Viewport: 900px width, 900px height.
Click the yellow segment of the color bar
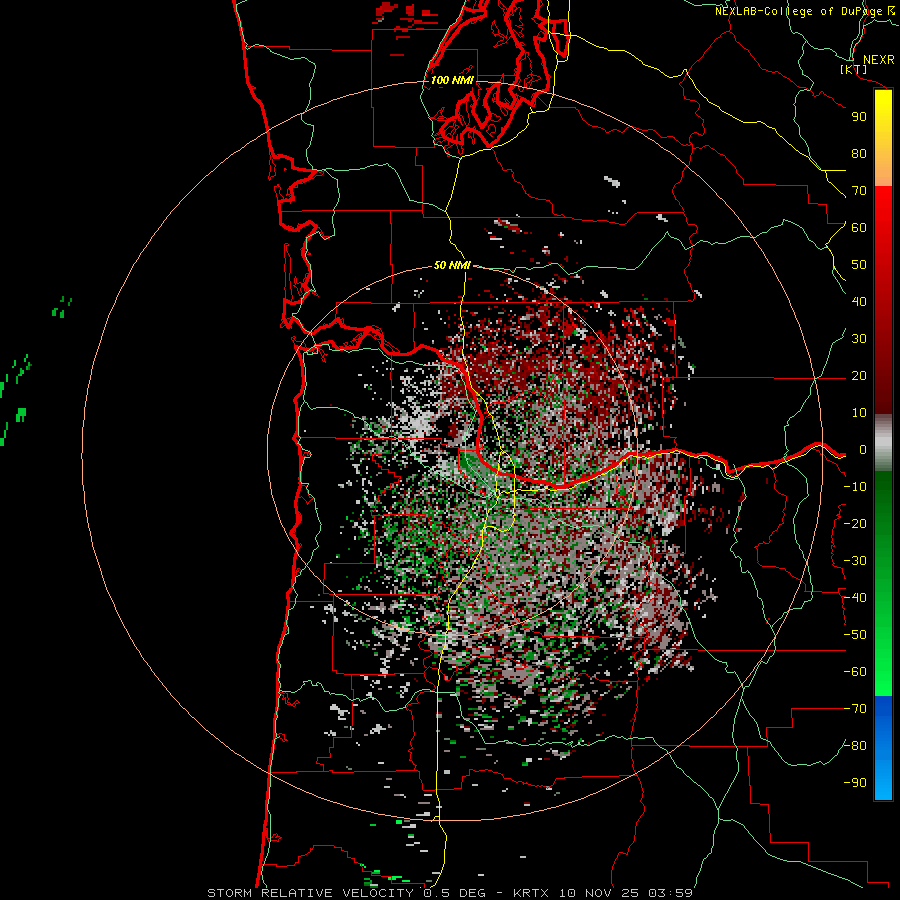pos(883,115)
